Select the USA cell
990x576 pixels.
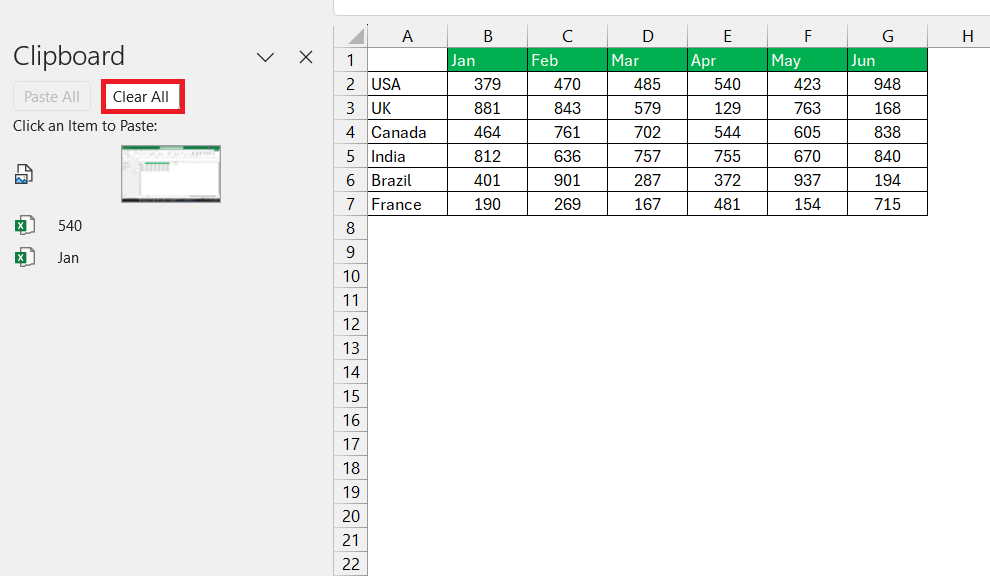pos(407,84)
